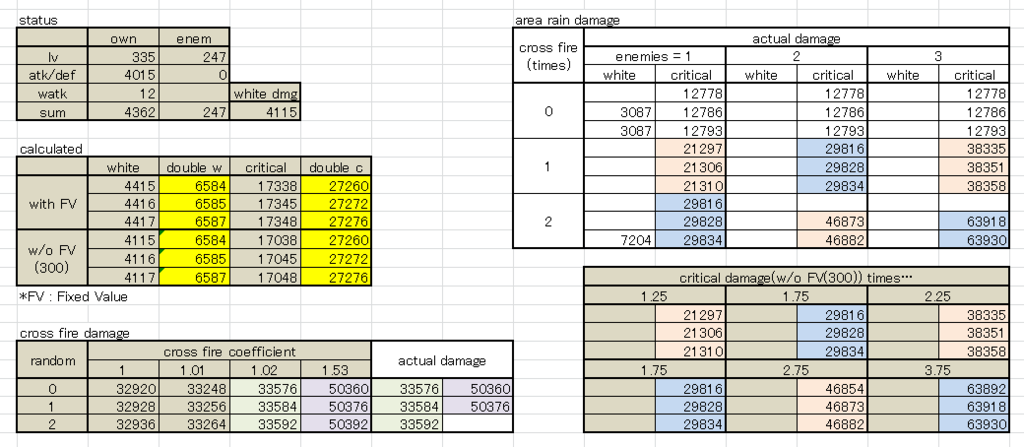Screen dimensions: 1024x447
Task: Click the white damage cell 4415
Action: (123, 186)
